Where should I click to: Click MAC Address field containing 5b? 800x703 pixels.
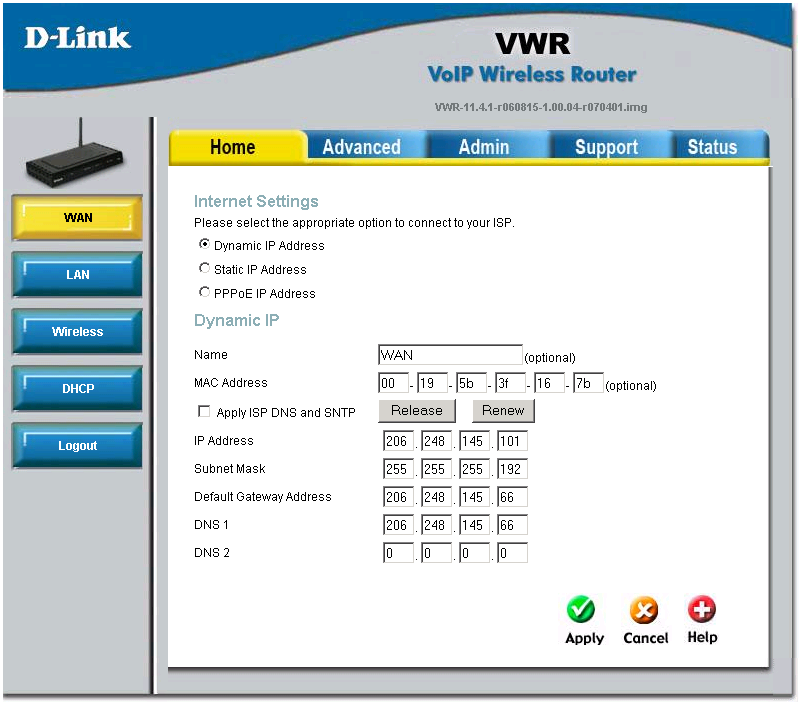pos(471,383)
